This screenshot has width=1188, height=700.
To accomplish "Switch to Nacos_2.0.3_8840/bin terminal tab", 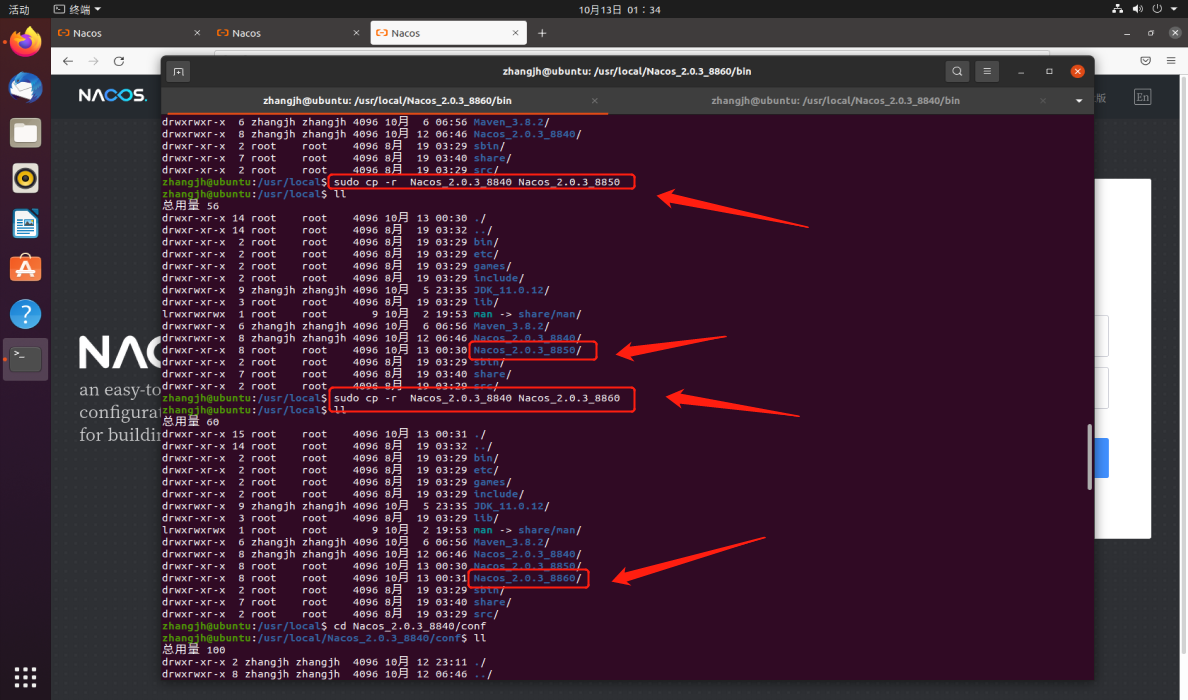I will [835, 101].
